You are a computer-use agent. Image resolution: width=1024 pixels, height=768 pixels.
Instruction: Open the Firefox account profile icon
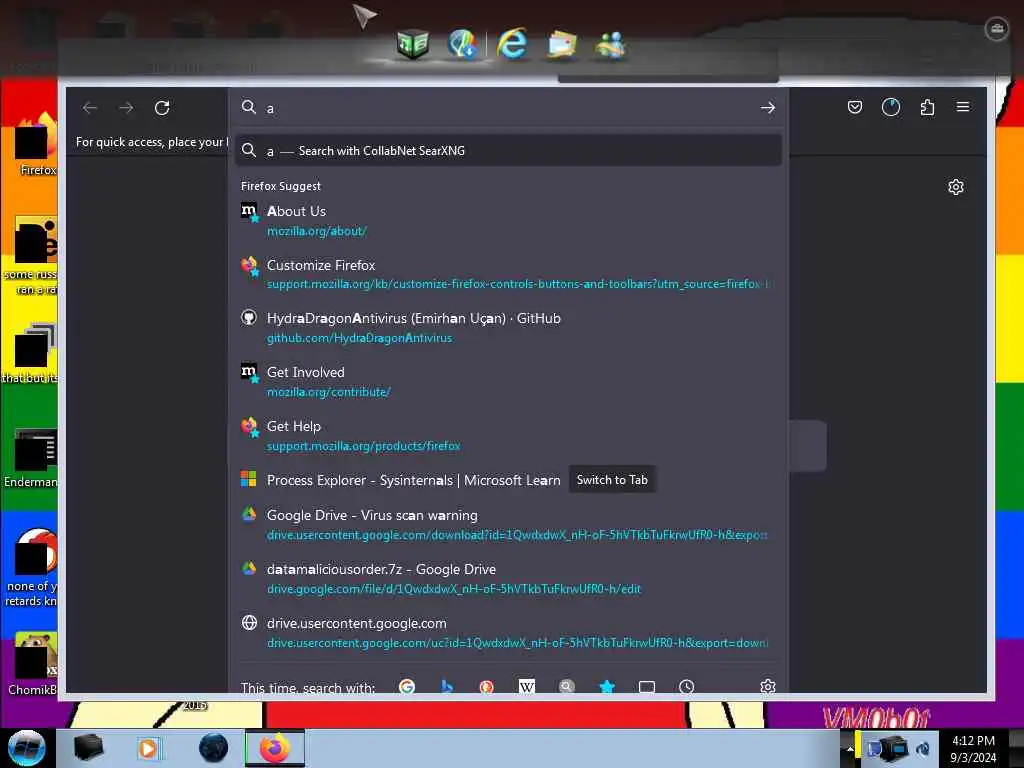click(x=891, y=107)
